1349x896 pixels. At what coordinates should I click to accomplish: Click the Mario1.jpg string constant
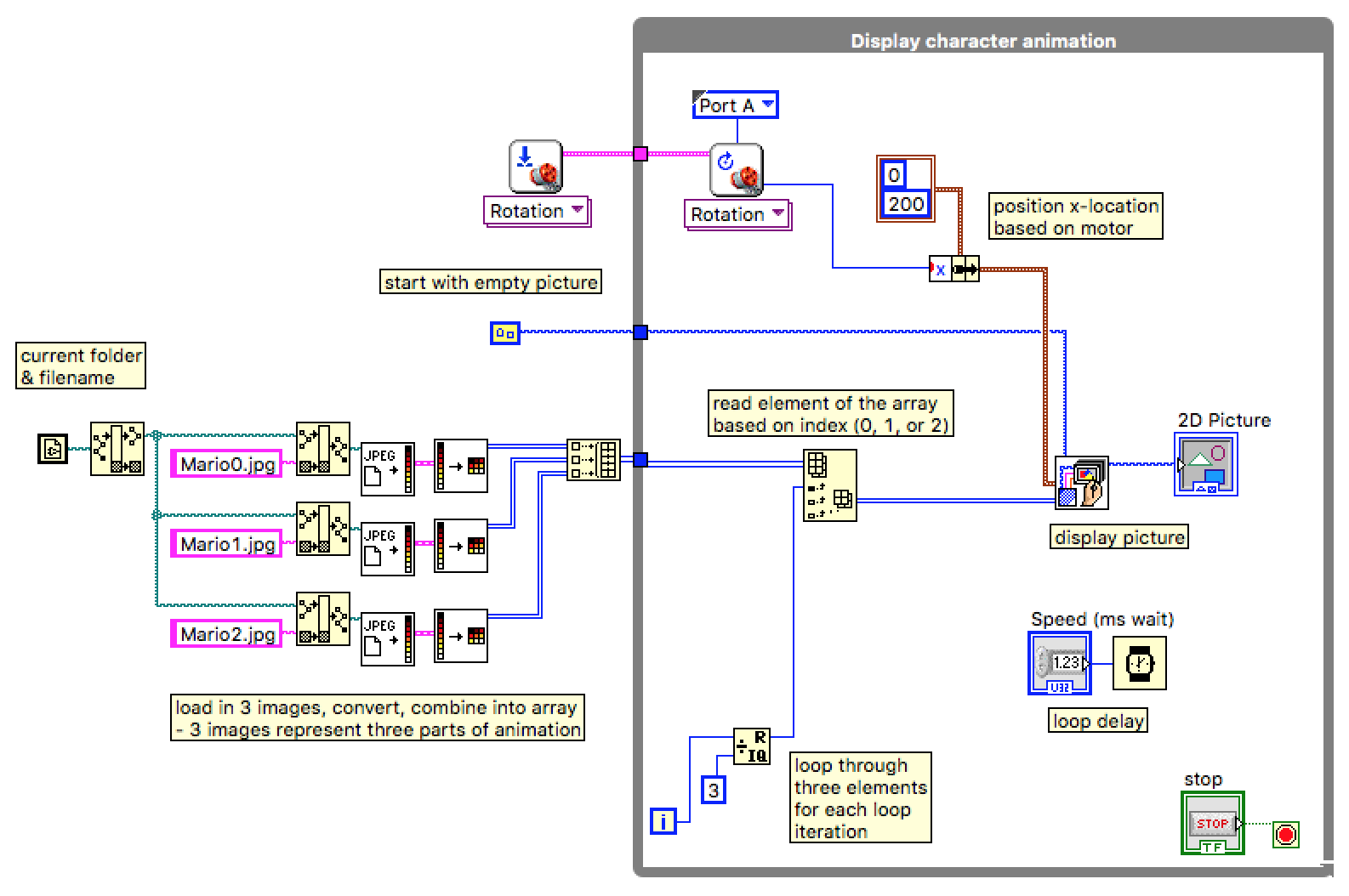click(227, 544)
